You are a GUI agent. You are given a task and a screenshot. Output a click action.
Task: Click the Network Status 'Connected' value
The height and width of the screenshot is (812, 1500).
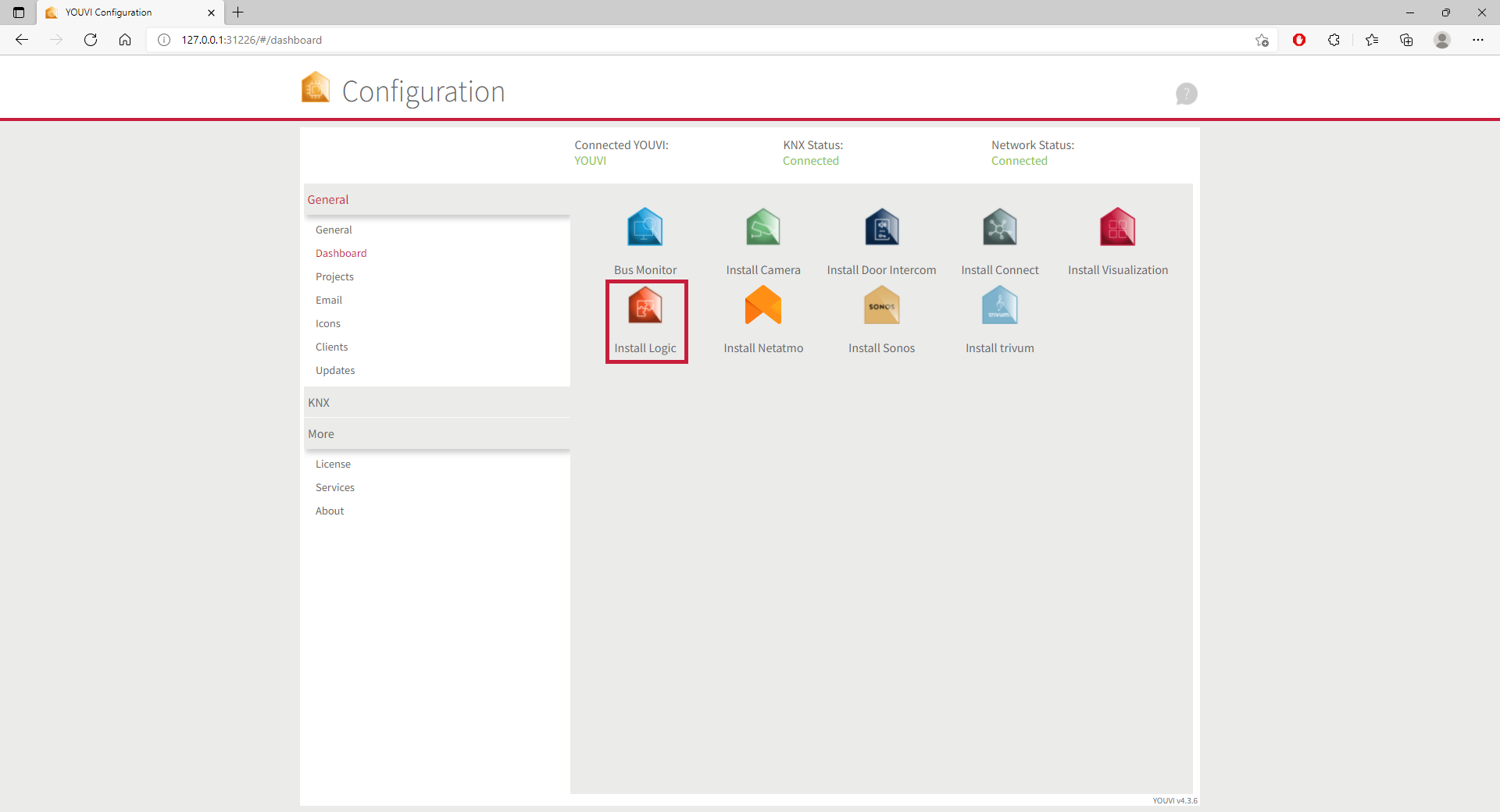pos(1020,161)
